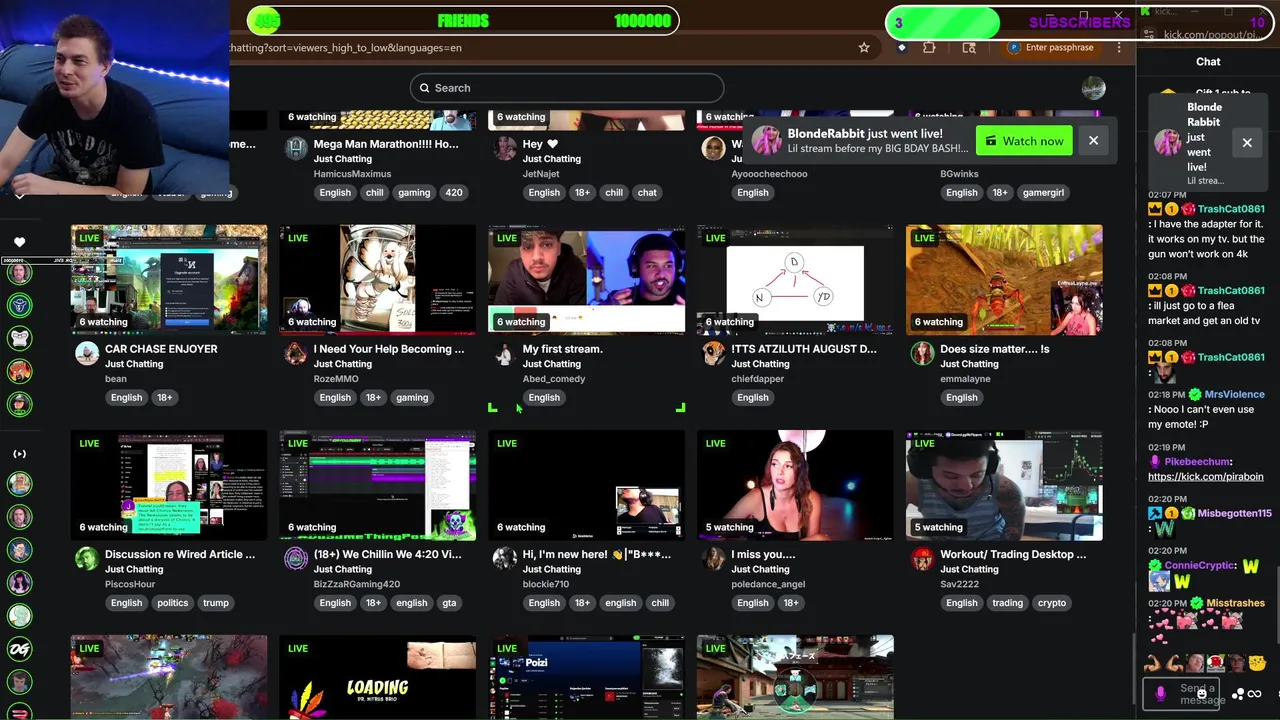Click the infinity icon beside the chat input

coord(1254,694)
